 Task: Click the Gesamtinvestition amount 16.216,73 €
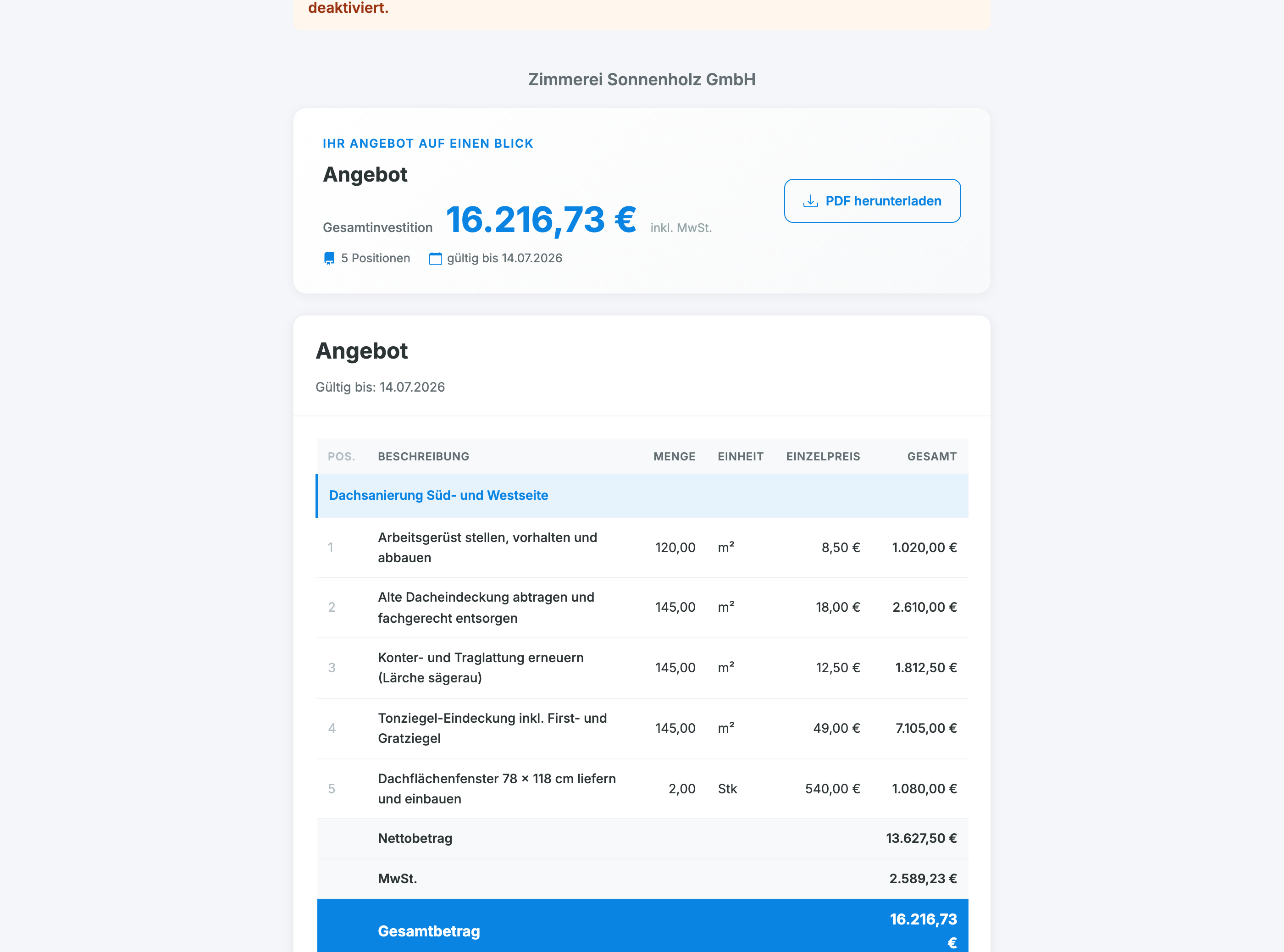541,220
